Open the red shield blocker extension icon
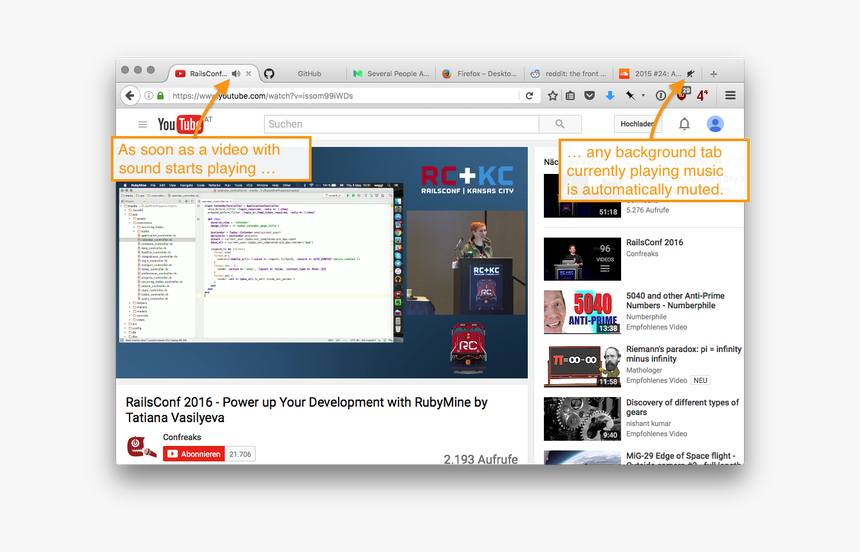The height and width of the screenshot is (552, 860). point(681,95)
